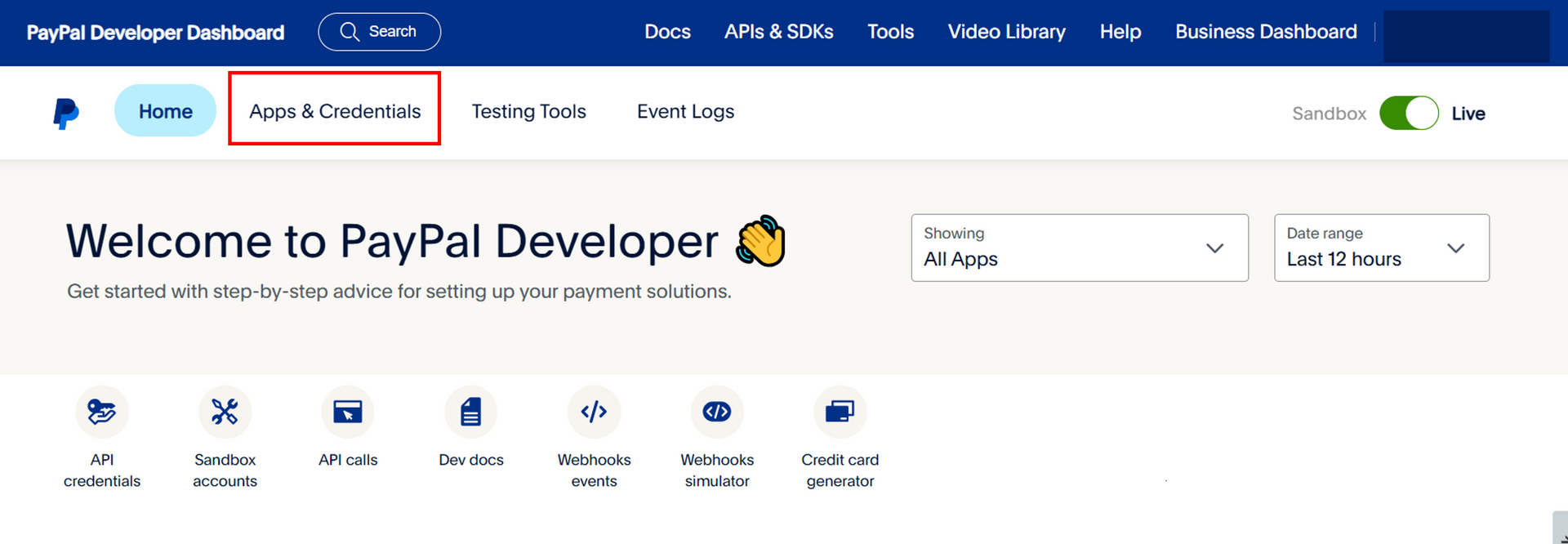The width and height of the screenshot is (1568, 544).
Task: Expand the Showing All Apps dropdown
Action: (1079, 248)
